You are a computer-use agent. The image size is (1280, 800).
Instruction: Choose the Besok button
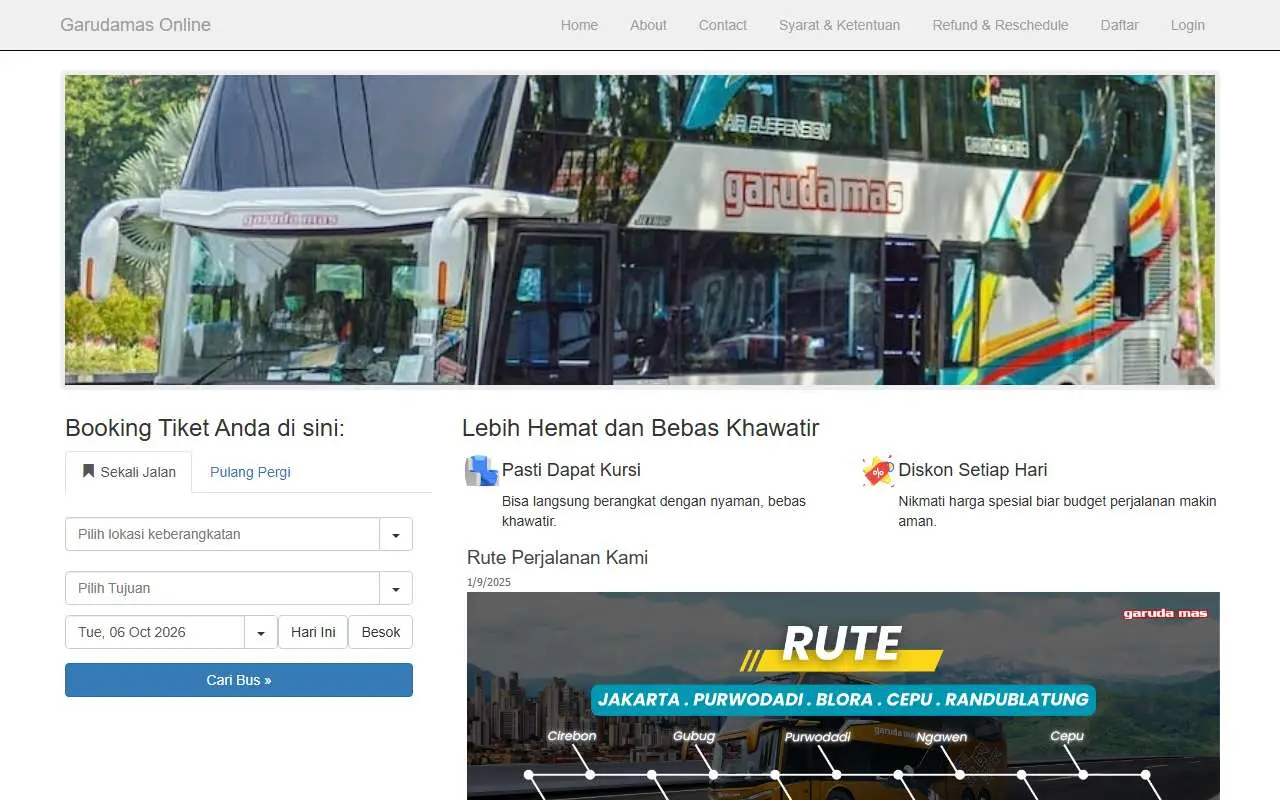(381, 632)
